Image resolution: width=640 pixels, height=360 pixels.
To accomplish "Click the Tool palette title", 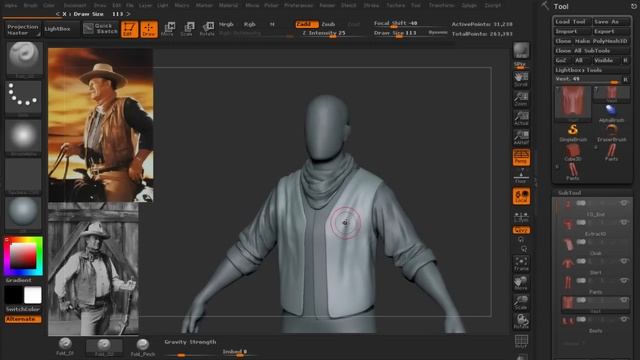I will (561, 6).
